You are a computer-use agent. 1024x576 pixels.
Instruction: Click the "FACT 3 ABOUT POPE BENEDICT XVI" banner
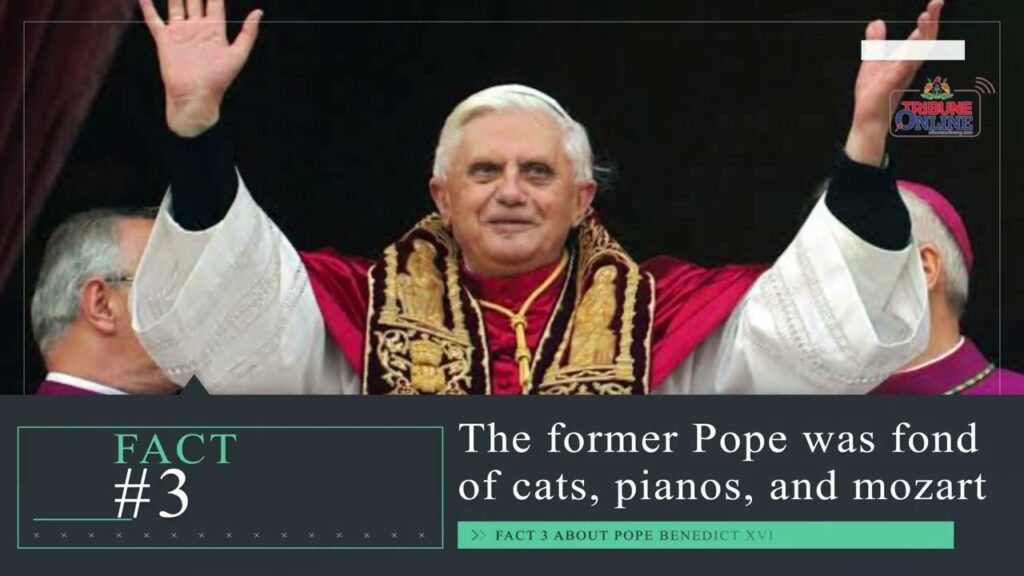click(x=705, y=536)
